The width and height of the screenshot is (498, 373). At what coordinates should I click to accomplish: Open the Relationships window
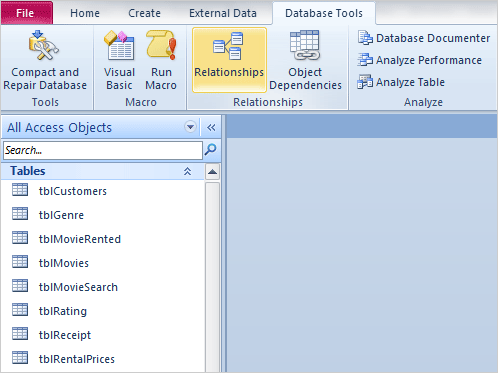[x=229, y=60]
